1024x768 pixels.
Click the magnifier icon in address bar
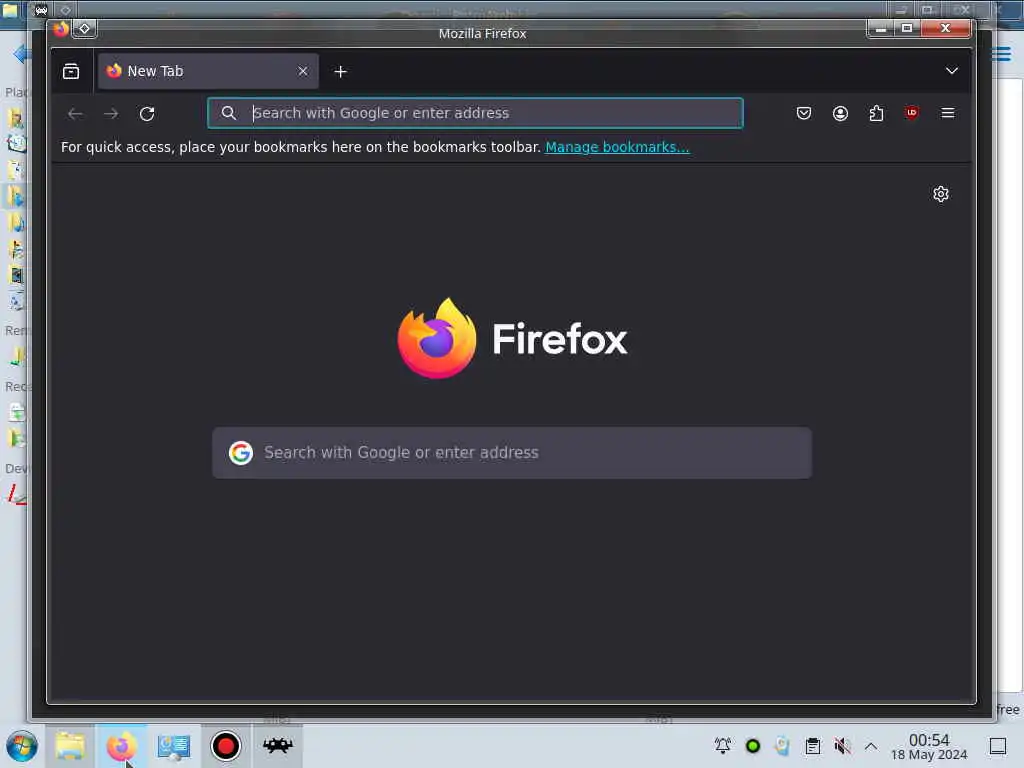(x=229, y=113)
